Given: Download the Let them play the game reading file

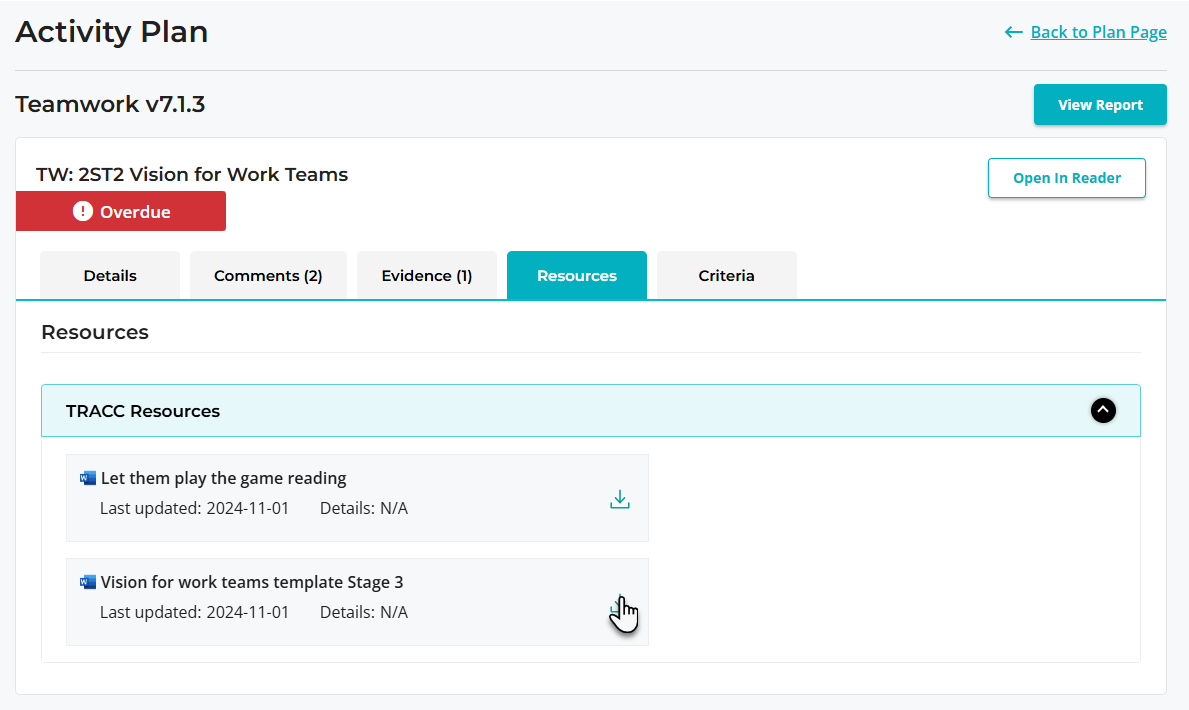Looking at the screenshot, I should click(620, 499).
